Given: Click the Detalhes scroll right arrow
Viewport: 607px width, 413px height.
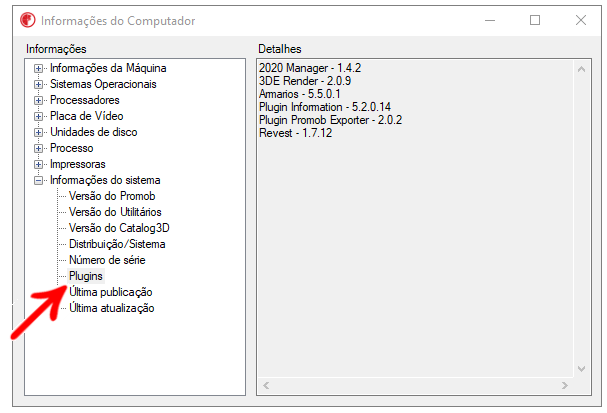Looking at the screenshot, I should point(565,386).
